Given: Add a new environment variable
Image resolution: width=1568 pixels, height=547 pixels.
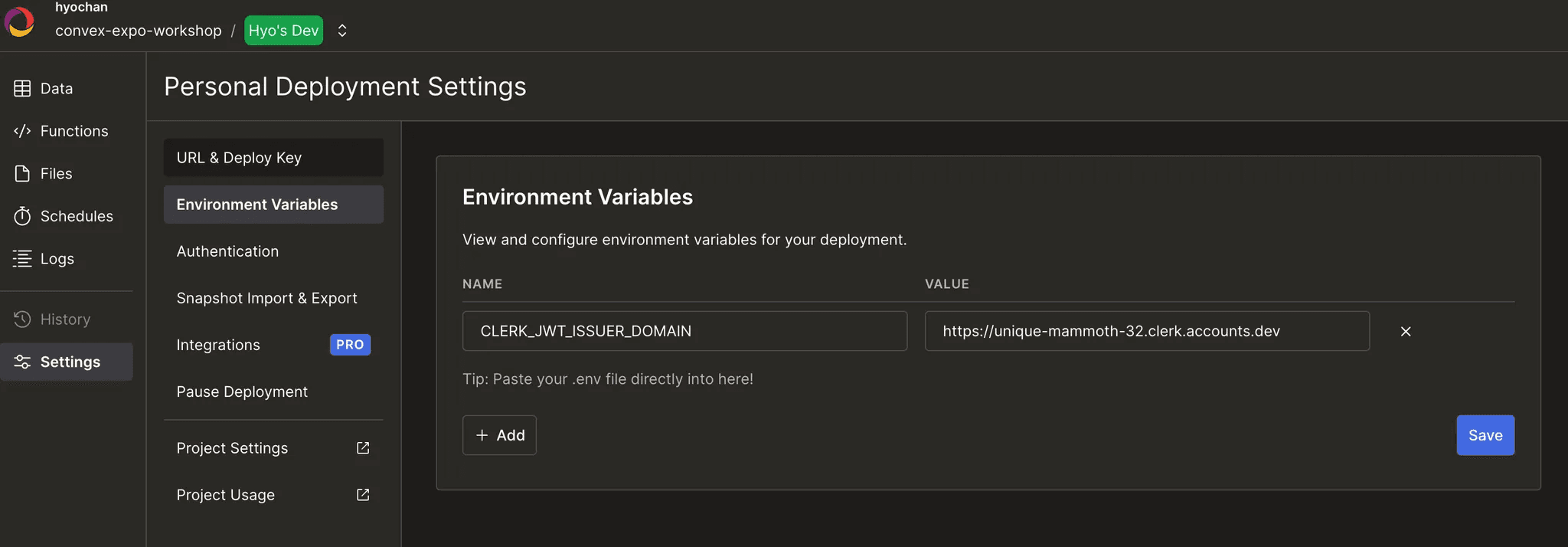Looking at the screenshot, I should click(499, 435).
